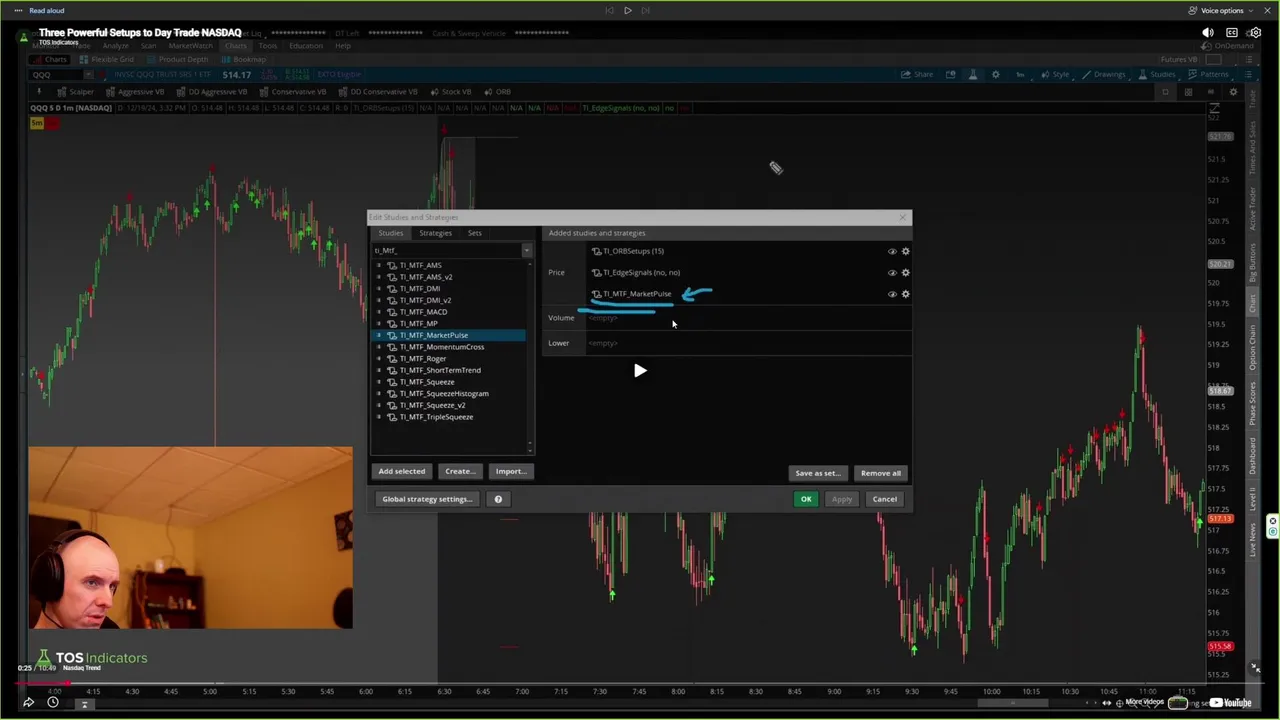Expand the TI_MTF_MACD study entry

point(379,312)
